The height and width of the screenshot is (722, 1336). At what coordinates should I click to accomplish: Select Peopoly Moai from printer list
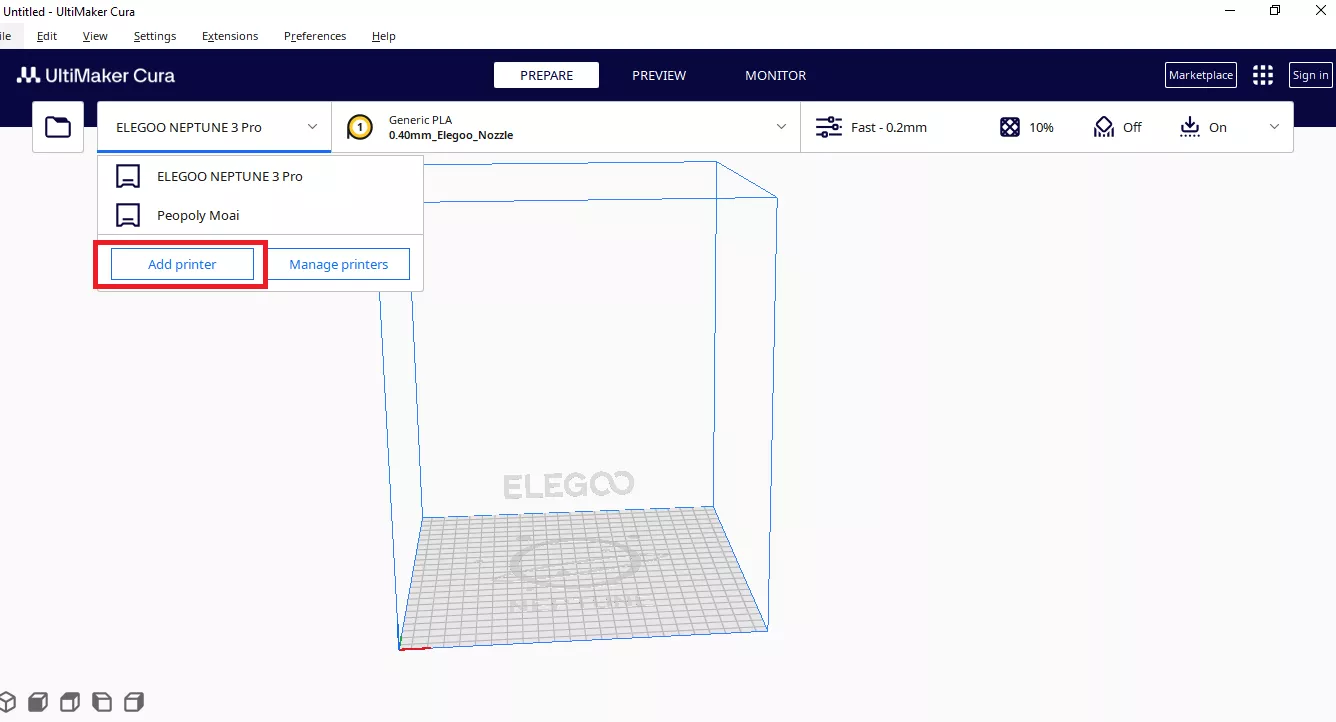coord(198,214)
